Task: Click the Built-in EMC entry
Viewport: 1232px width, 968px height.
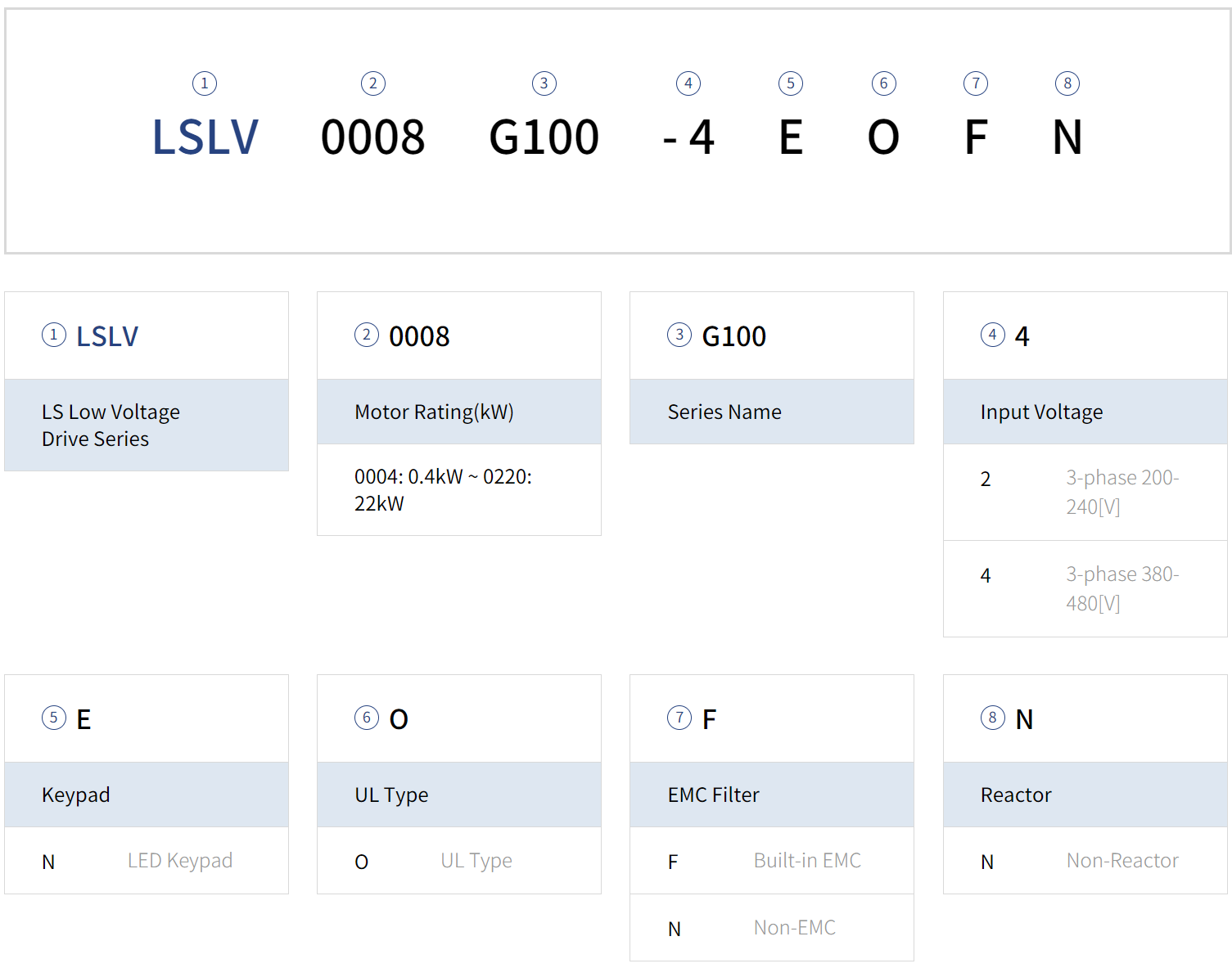Action: point(807,861)
